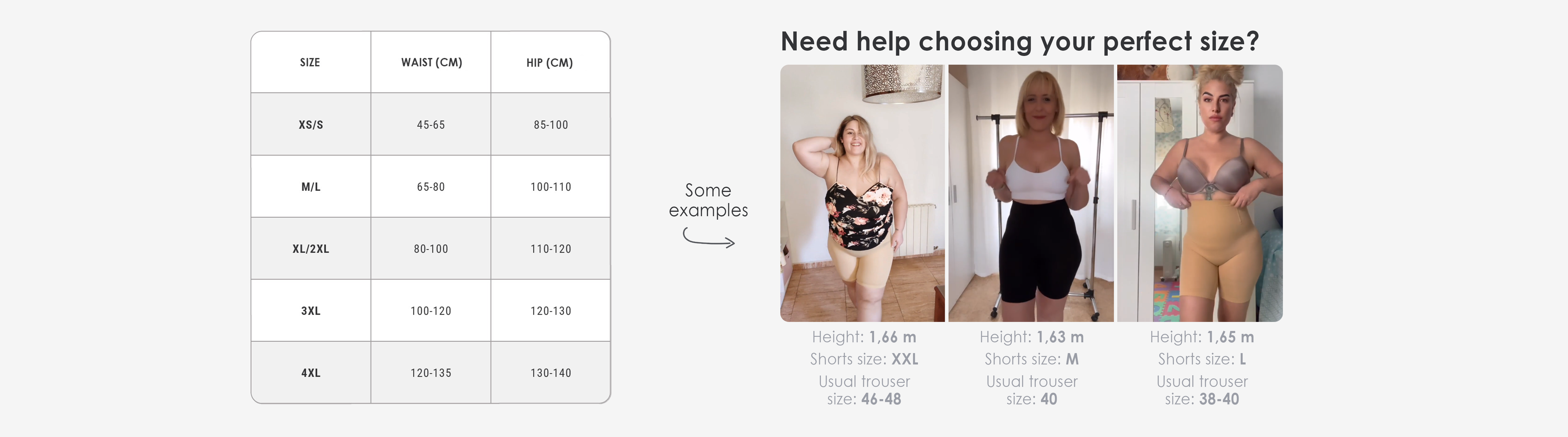Click the 'Usual trouser size: 38-40' caption
1568x437 pixels.
coord(1202,390)
